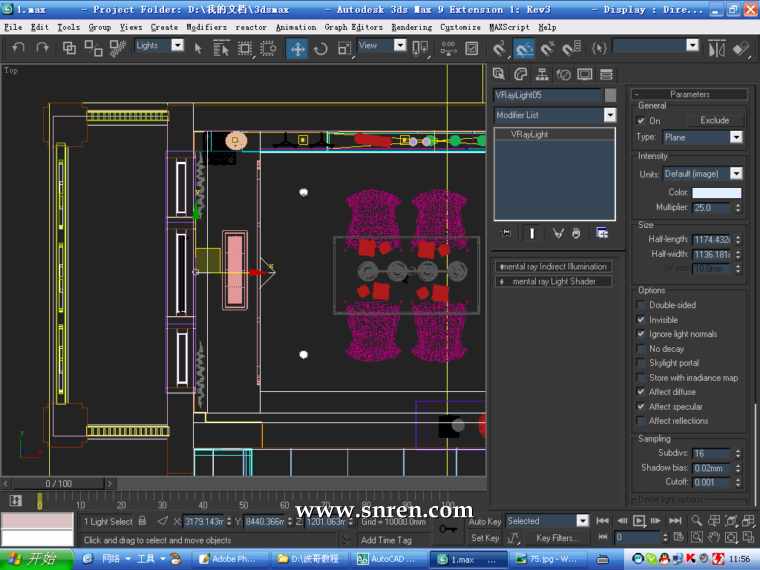Open the Rendering menu

pyautogui.click(x=411, y=27)
